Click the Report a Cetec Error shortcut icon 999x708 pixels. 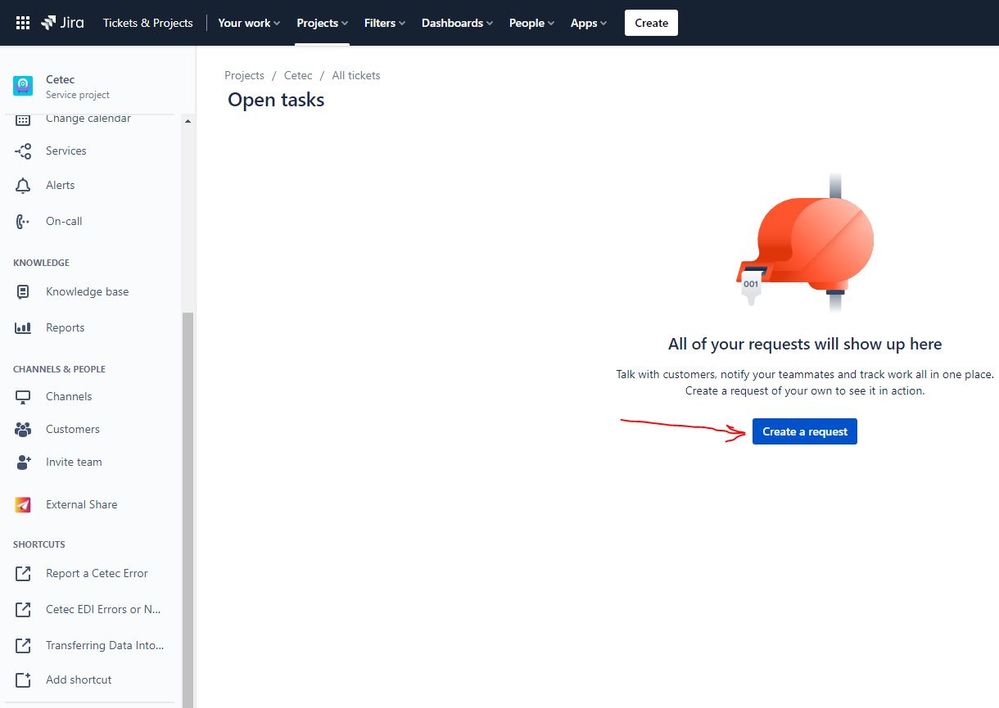[23, 574]
